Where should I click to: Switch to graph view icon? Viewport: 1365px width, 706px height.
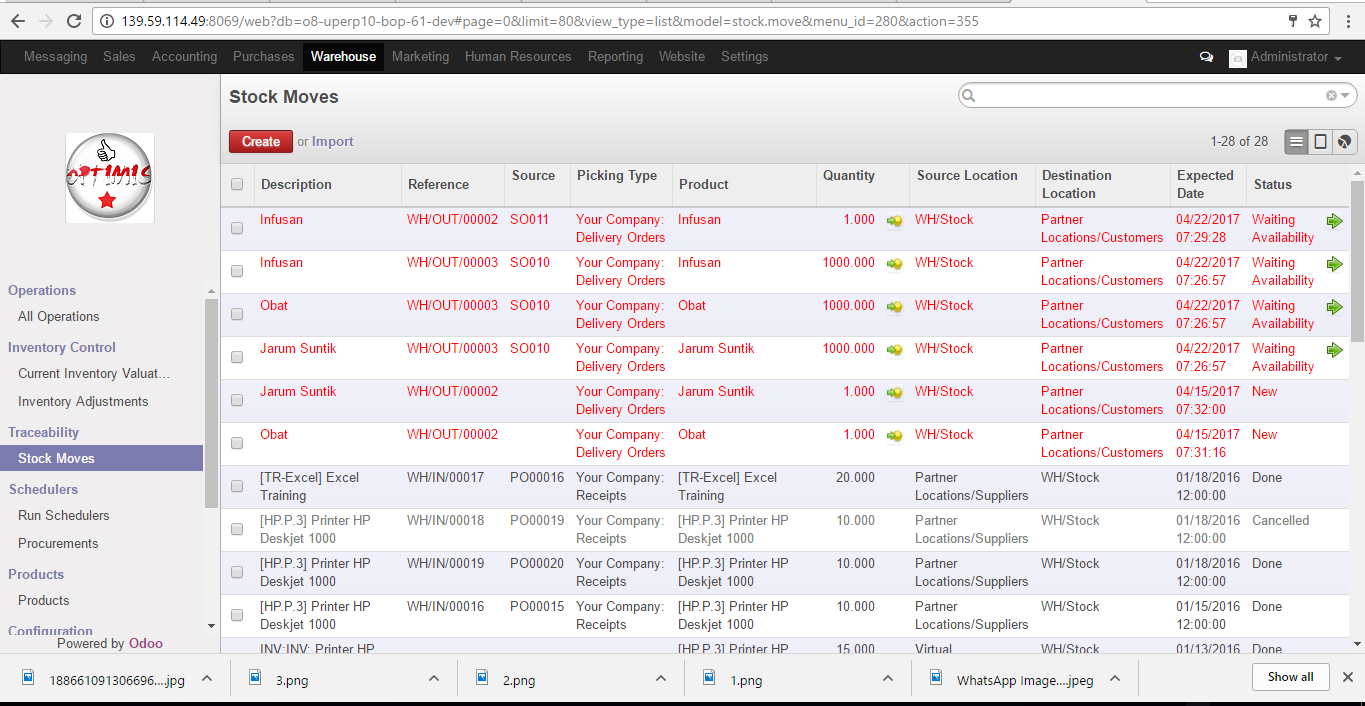click(1345, 142)
